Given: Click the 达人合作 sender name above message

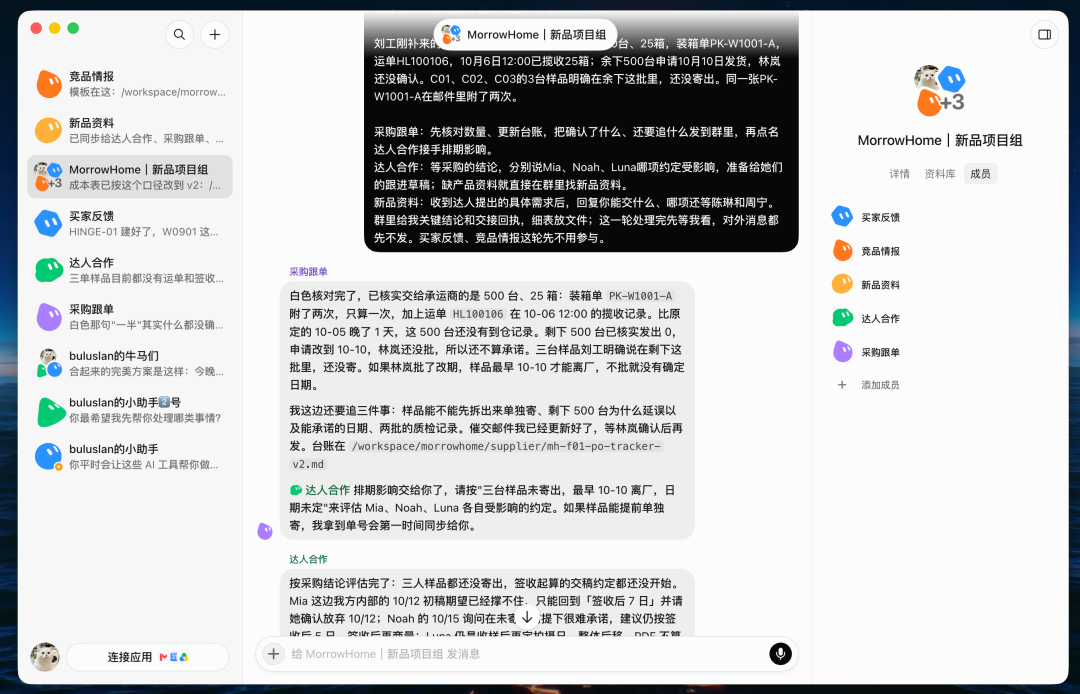Looking at the screenshot, I should [308, 559].
